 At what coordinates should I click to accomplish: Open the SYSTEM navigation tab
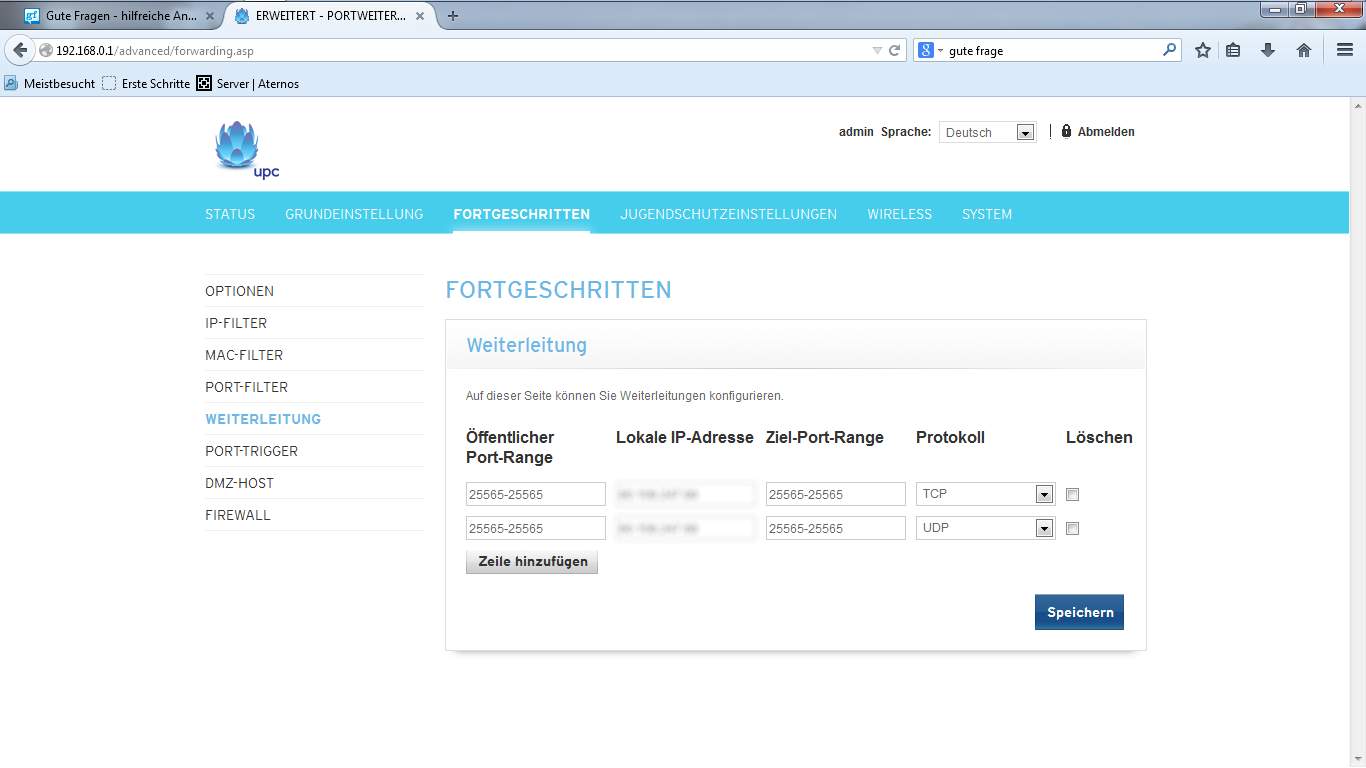[x=987, y=214]
